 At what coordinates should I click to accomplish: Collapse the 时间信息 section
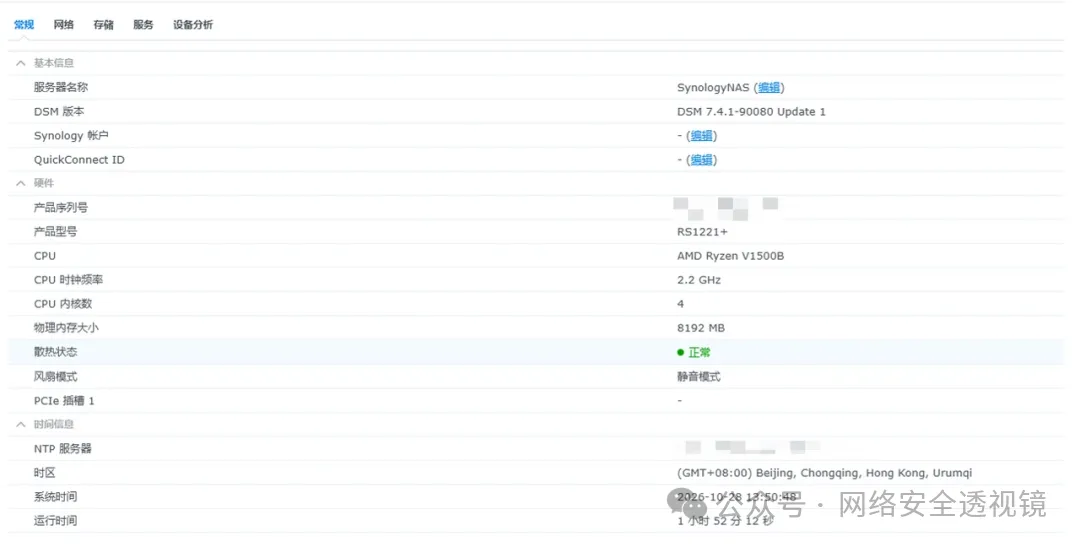click(21, 424)
